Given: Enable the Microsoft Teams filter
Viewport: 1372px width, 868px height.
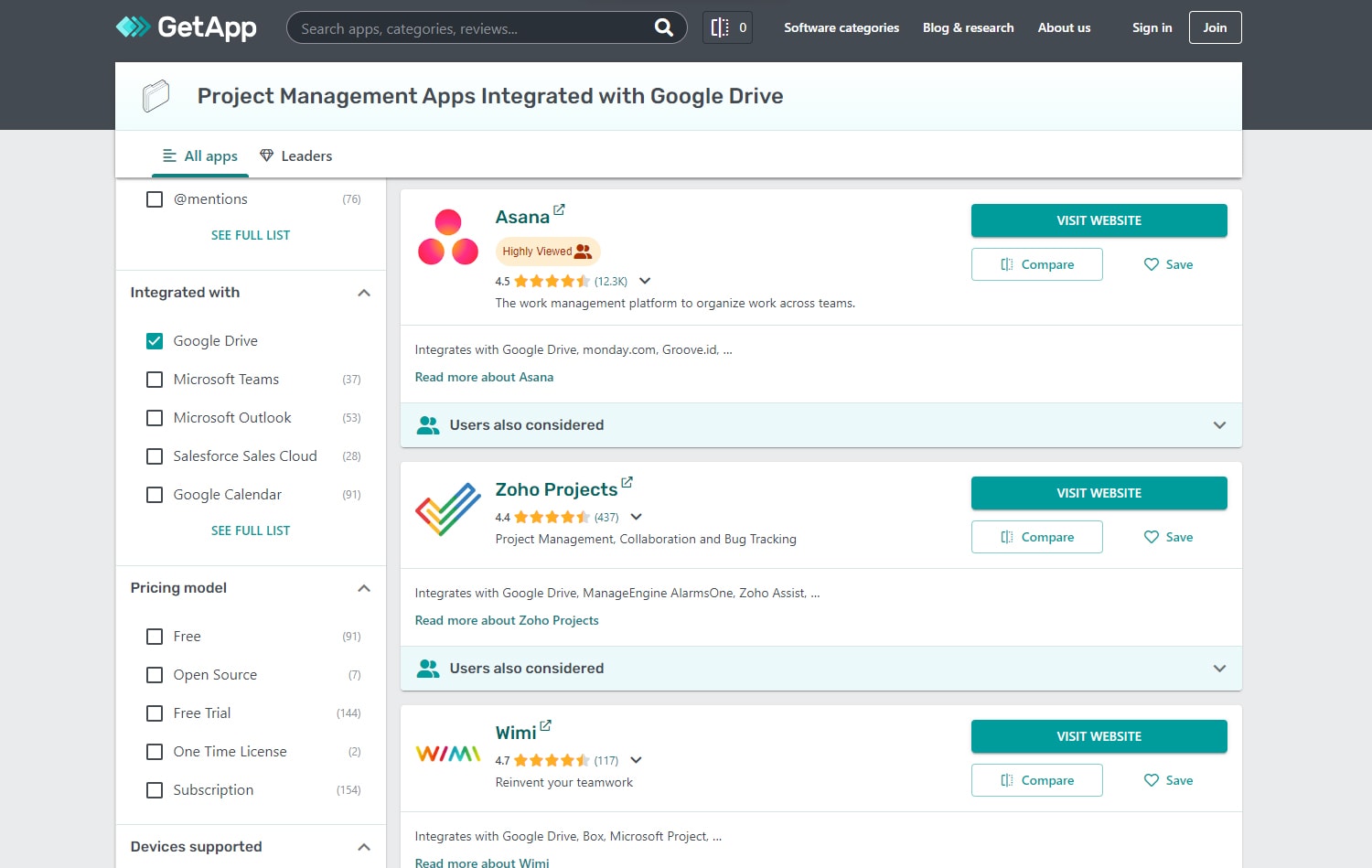Looking at the screenshot, I should click(x=155, y=379).
